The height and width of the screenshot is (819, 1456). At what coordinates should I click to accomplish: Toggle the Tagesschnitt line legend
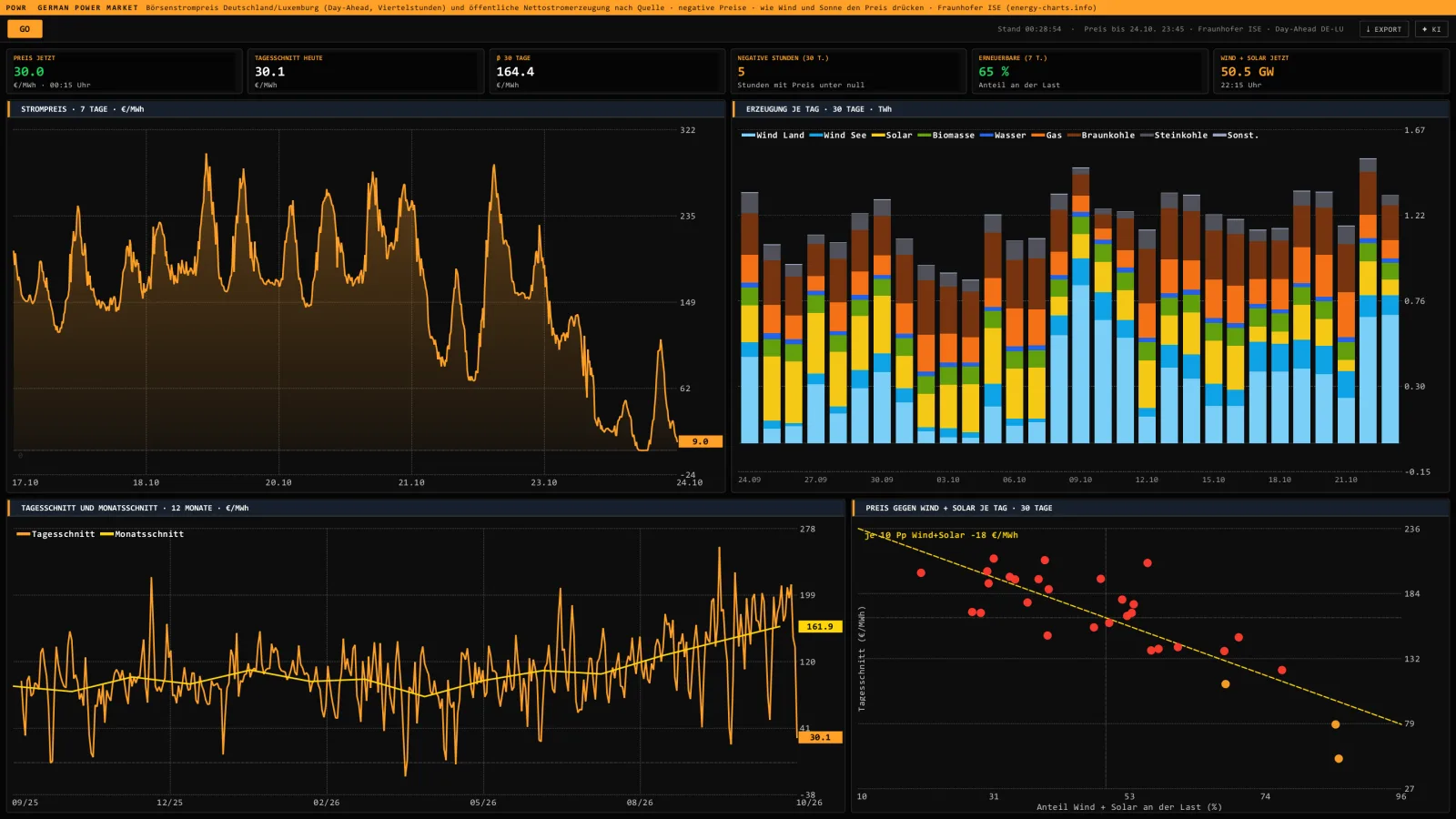point(56,534)
